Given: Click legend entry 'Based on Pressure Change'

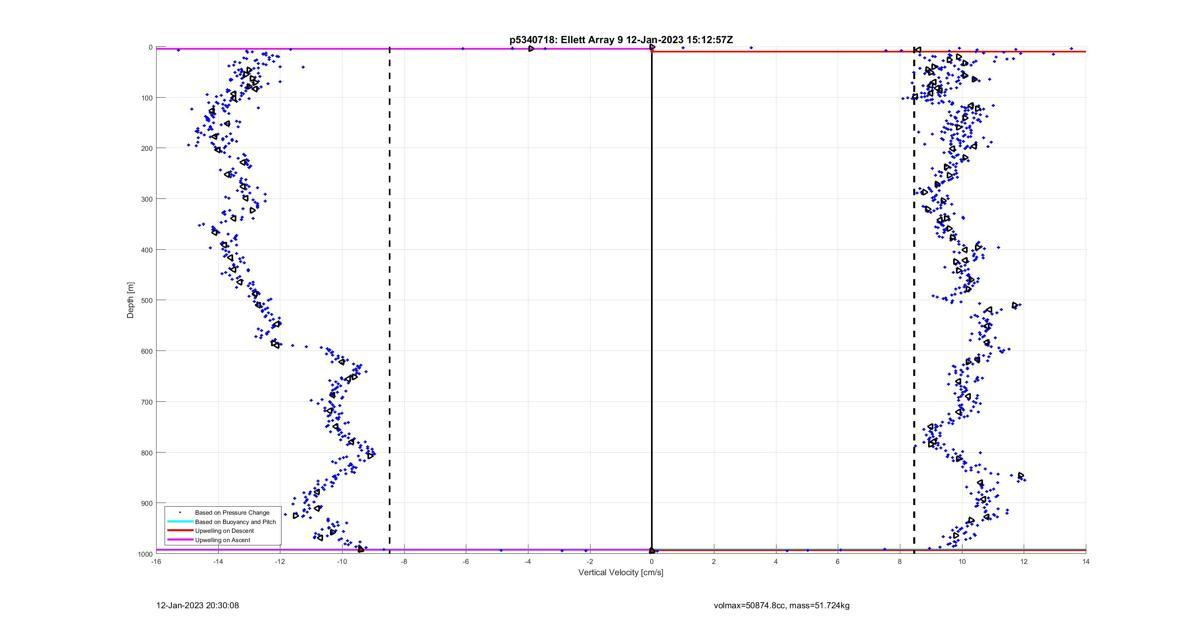Looking at the screenshot, I should pyautogui.click(x=232, y=513).
